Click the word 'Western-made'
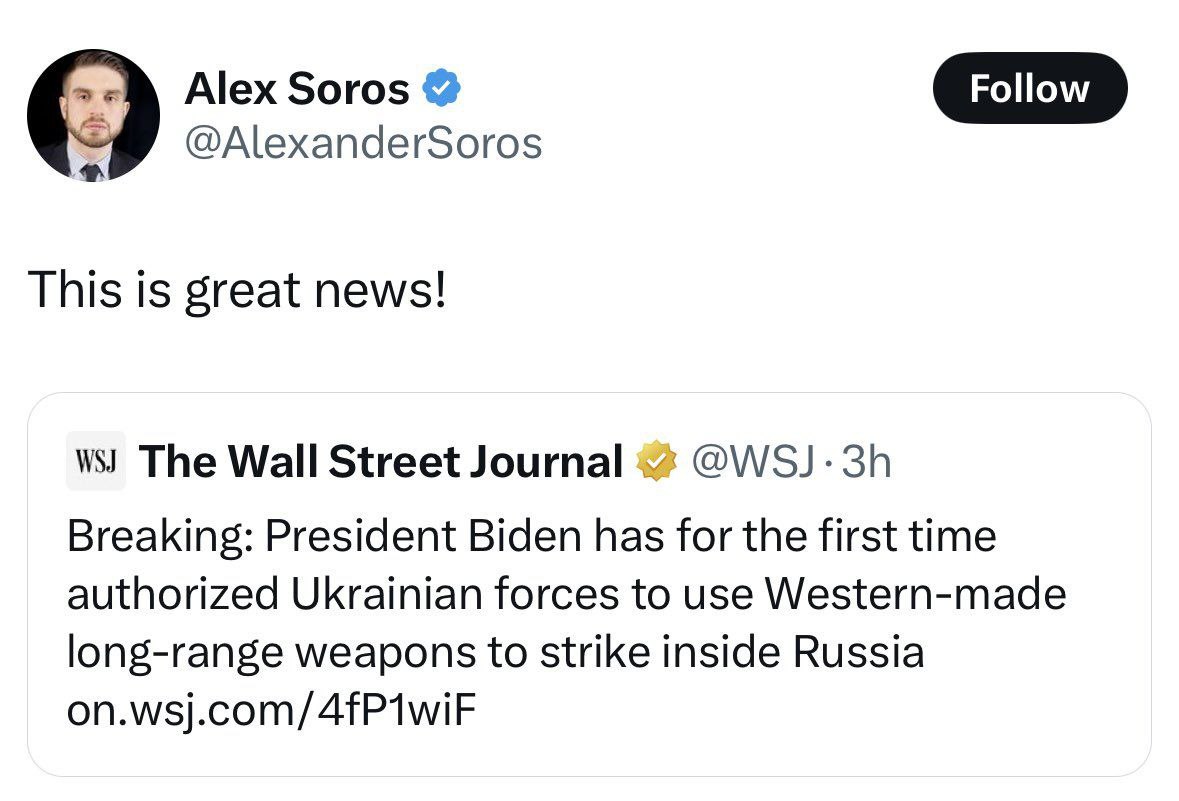The image size is (1179, 801). (x=915, y=594)
